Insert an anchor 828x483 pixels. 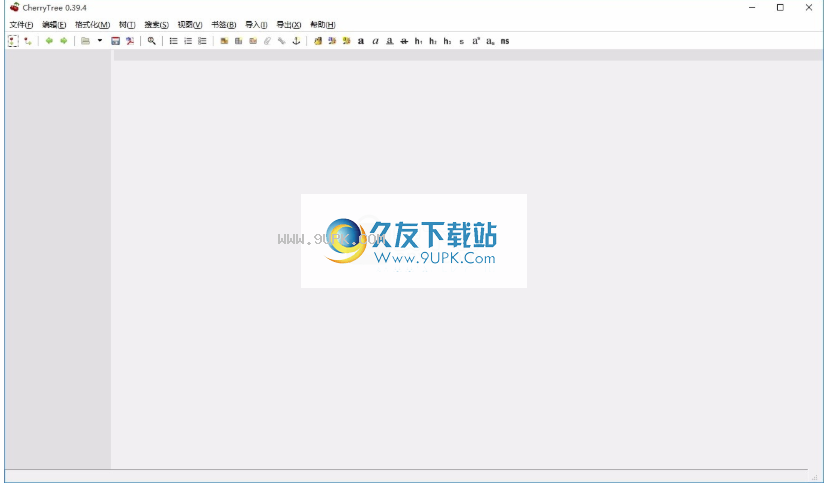coord(296,41)
